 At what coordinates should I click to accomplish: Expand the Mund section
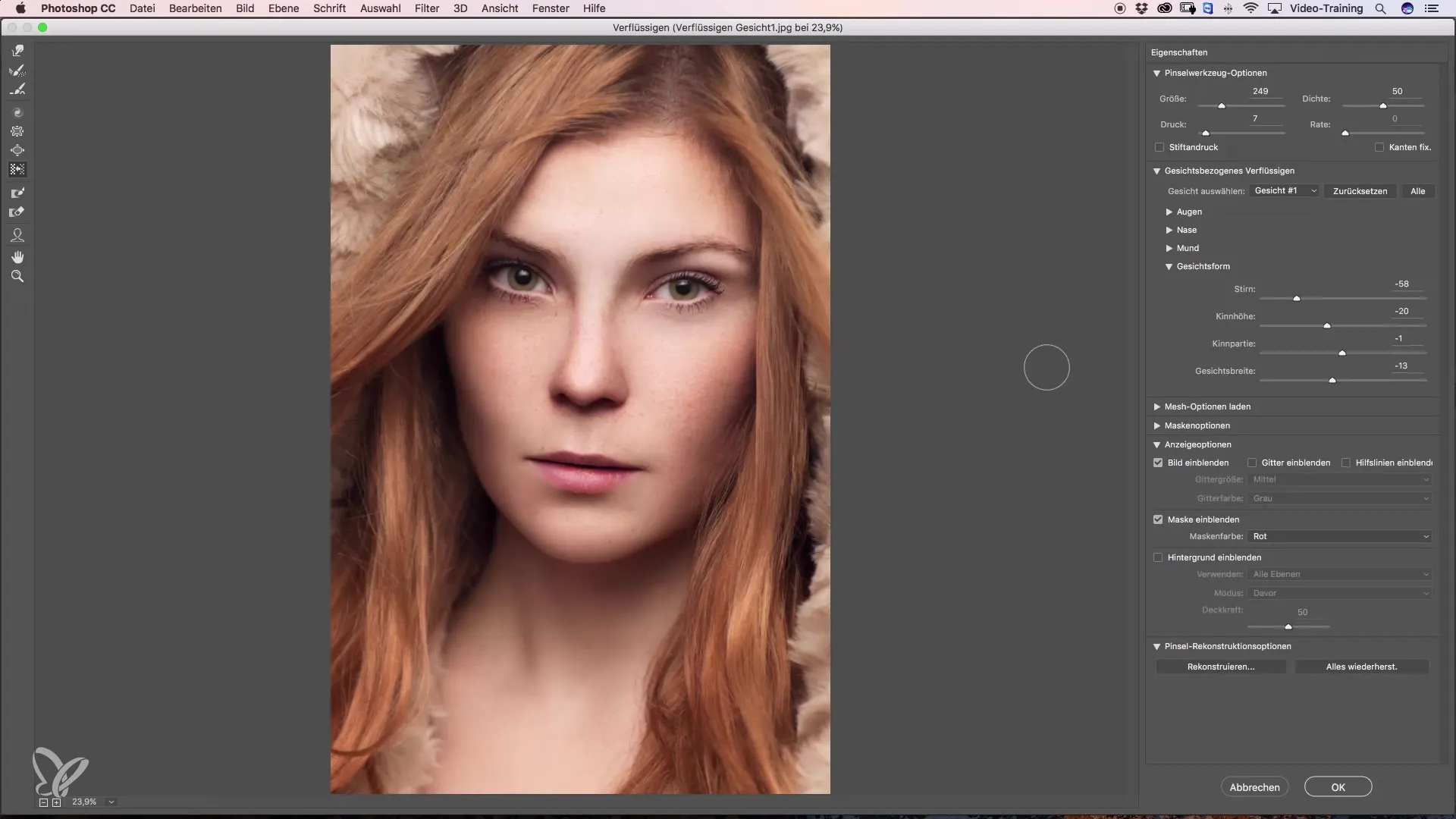(1169, 249)
